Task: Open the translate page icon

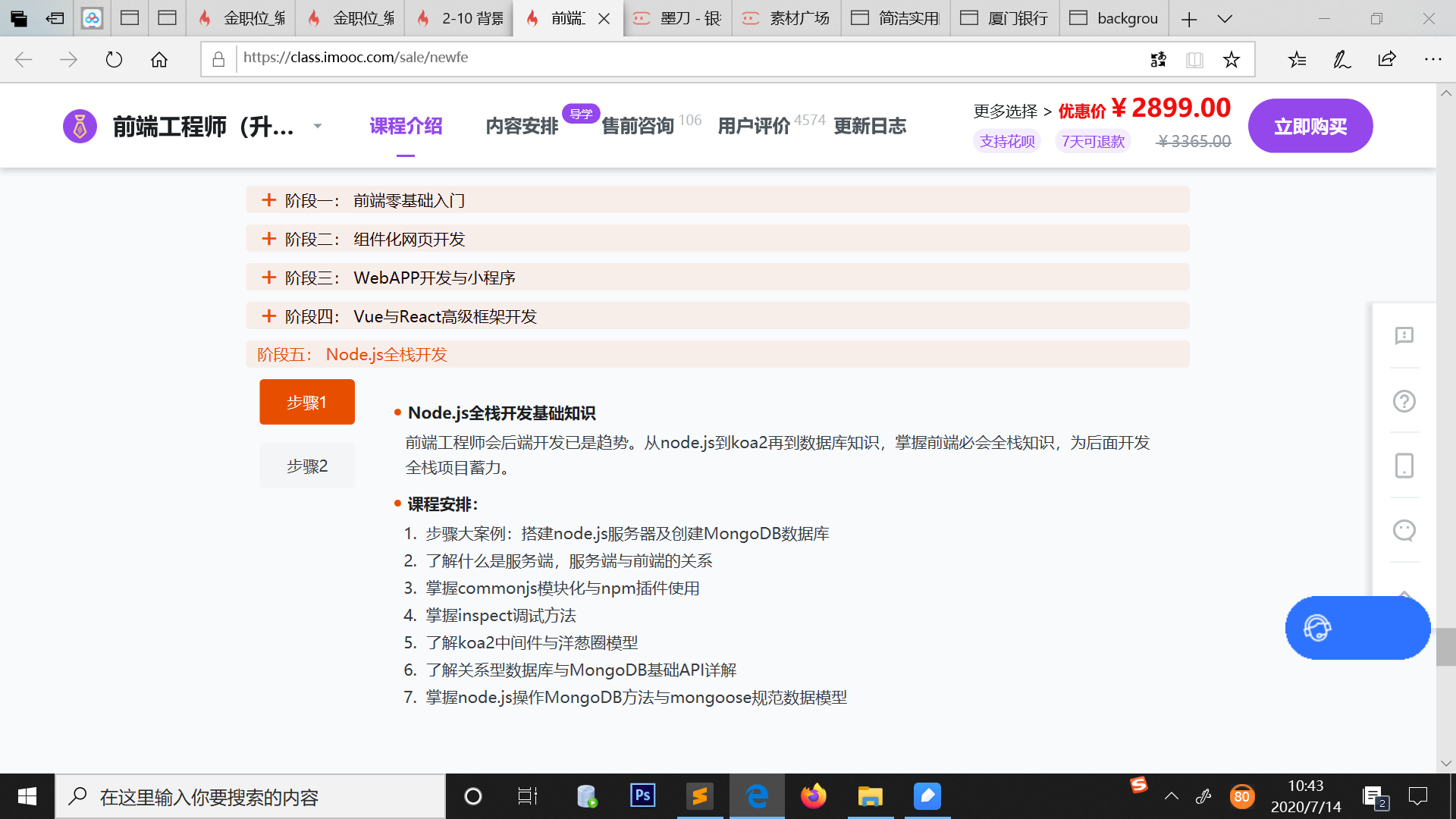Action: point(1158,59)
